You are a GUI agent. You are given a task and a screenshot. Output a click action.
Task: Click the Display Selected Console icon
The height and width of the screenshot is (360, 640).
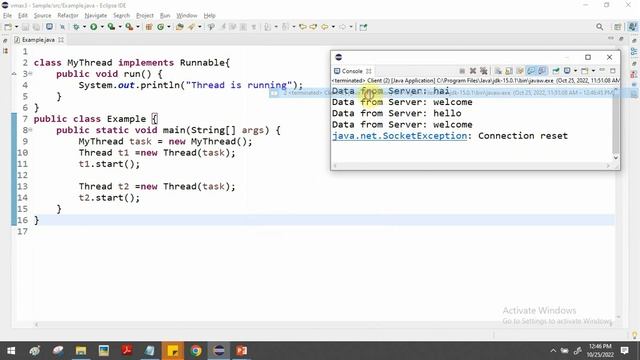[567, 71]
